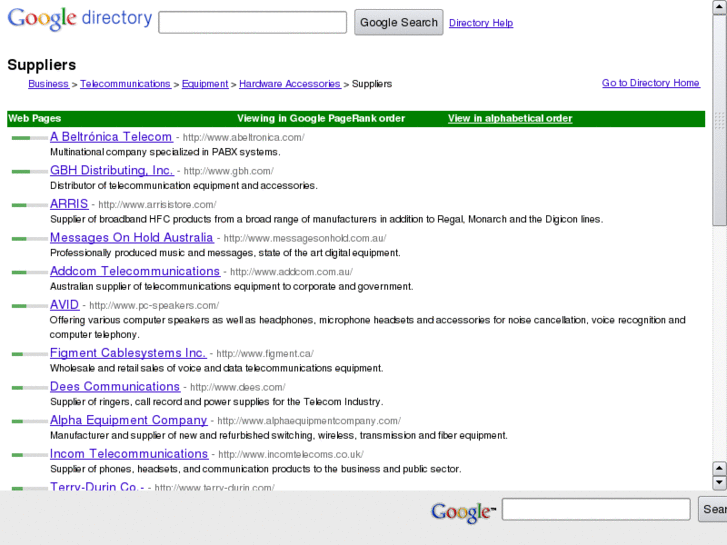
Task: Click the lower scrollbar up arrow
Action: [x=719, y=468]
